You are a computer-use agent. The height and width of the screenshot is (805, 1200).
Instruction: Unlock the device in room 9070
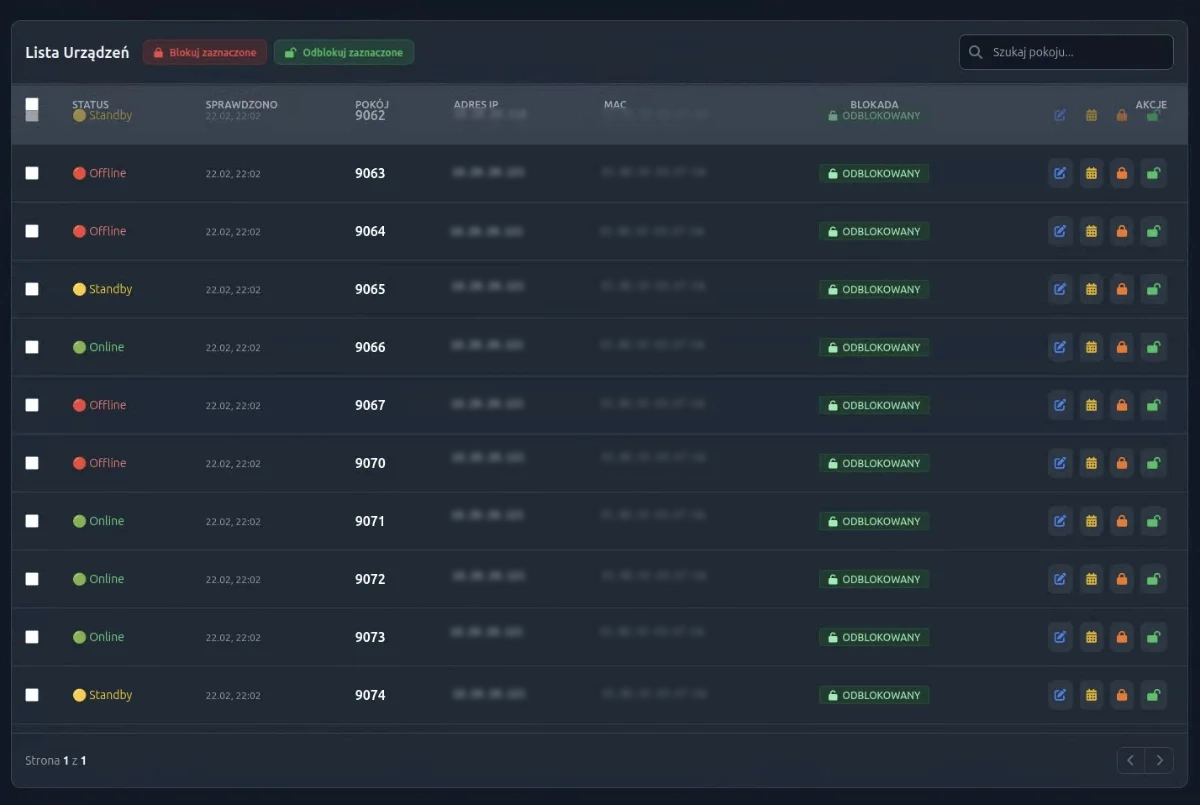click(1153, 463)
